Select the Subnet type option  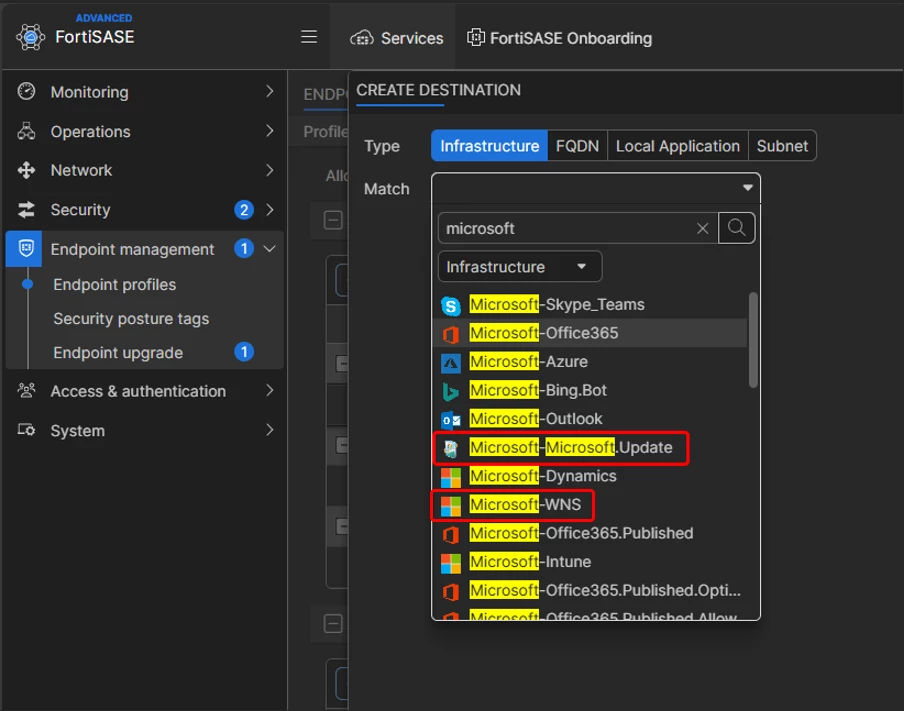tap(782, 146)
